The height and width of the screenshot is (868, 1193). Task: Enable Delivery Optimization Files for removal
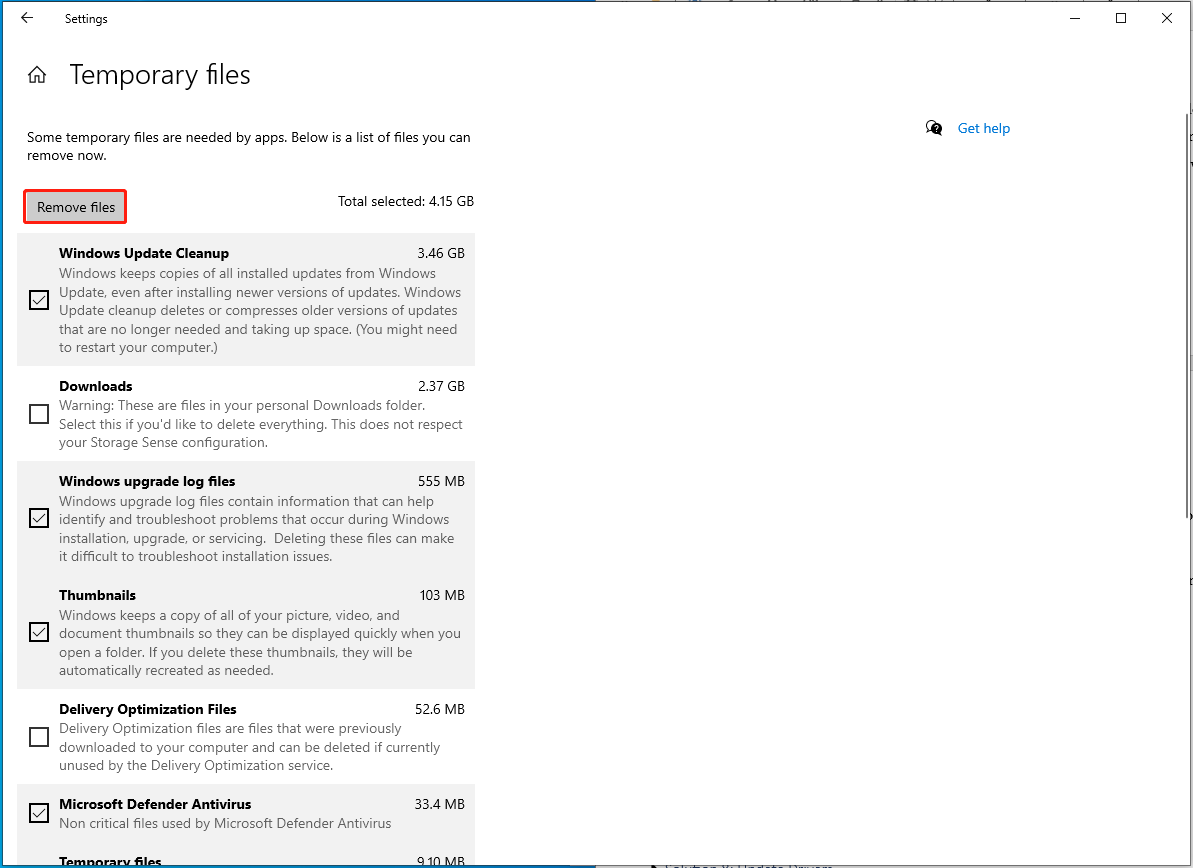tap(38, 736)
